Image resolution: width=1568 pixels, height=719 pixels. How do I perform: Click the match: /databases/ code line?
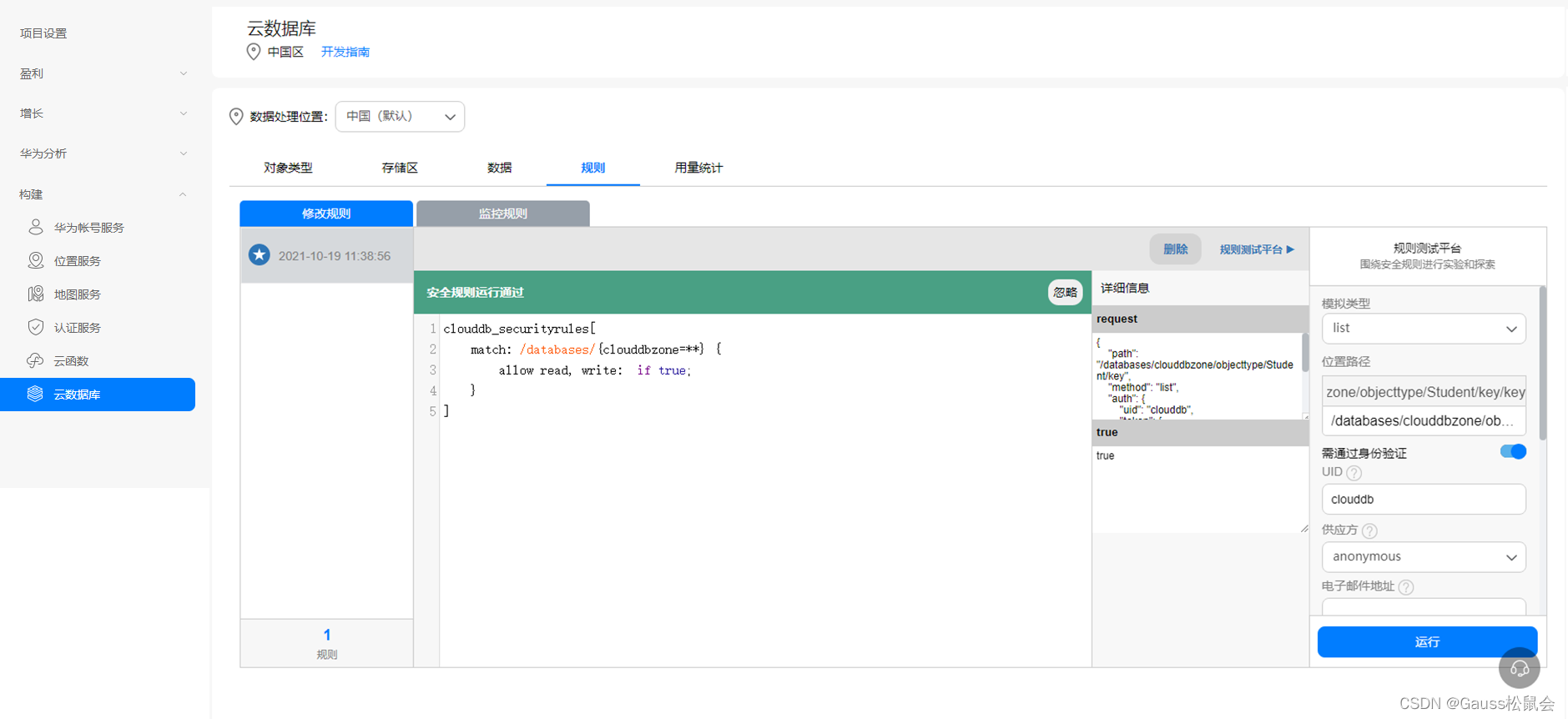[596, 349]
